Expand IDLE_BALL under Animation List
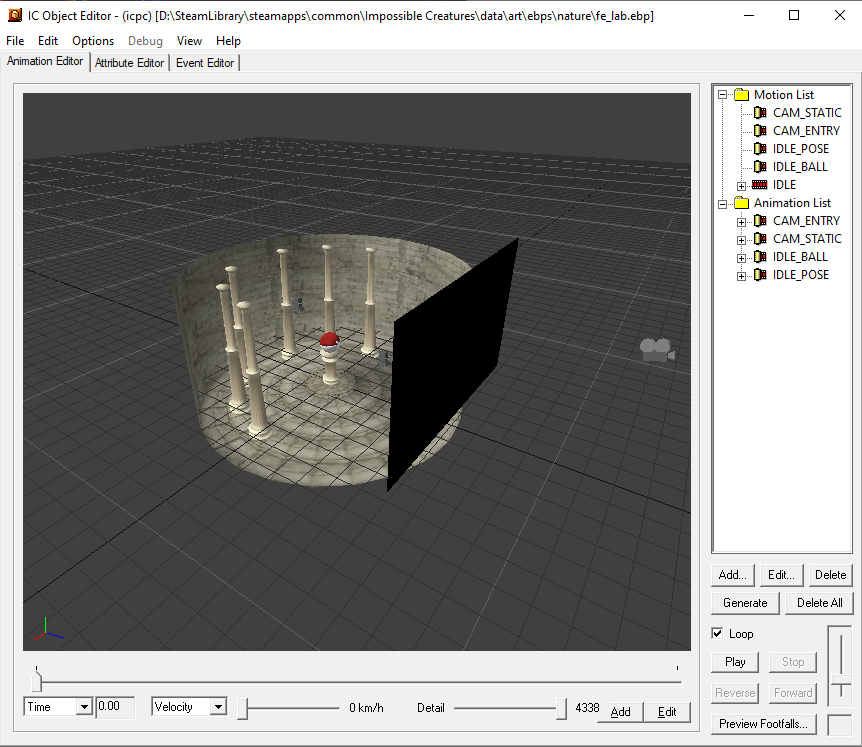This screenshot has width=862, height=747. 742,258
